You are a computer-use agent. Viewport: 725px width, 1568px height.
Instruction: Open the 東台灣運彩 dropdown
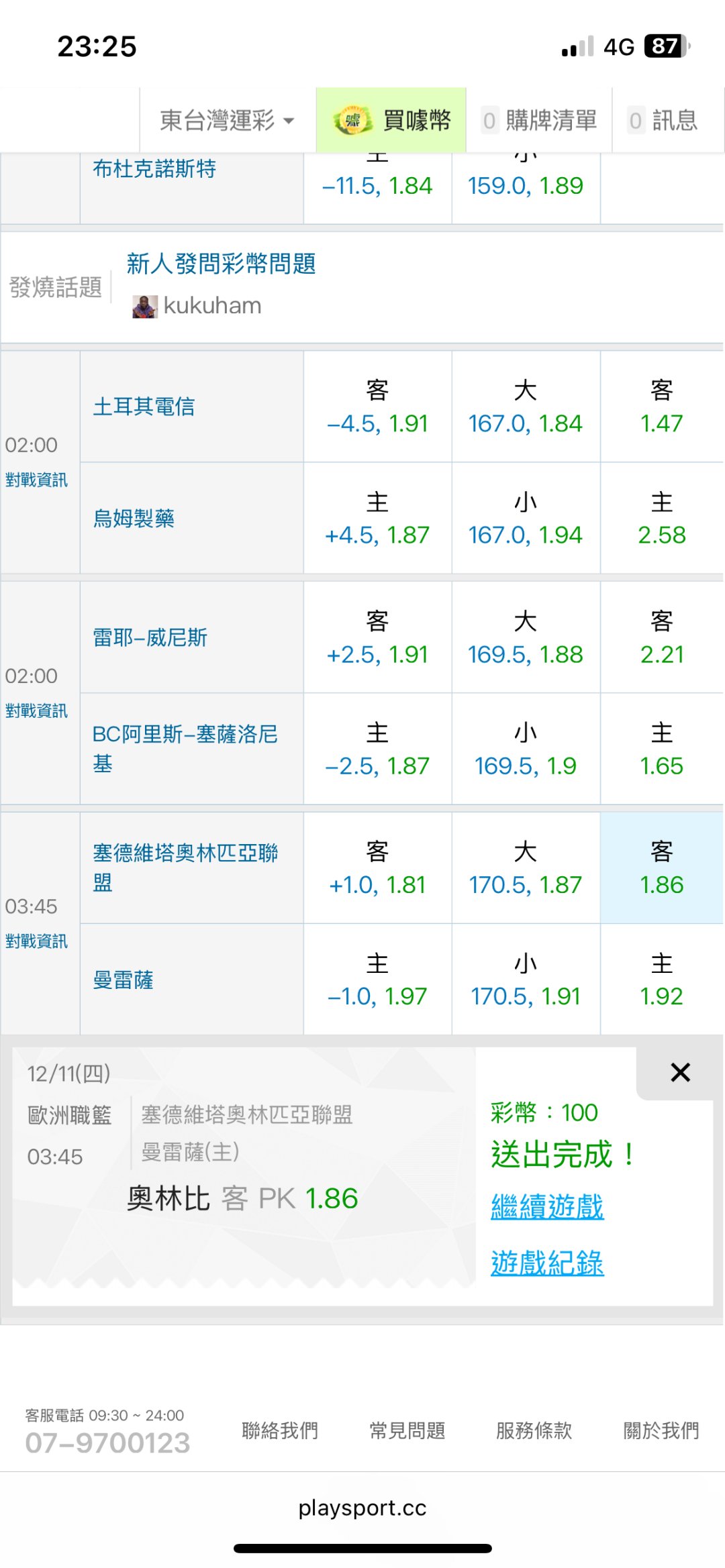[227, 121]
